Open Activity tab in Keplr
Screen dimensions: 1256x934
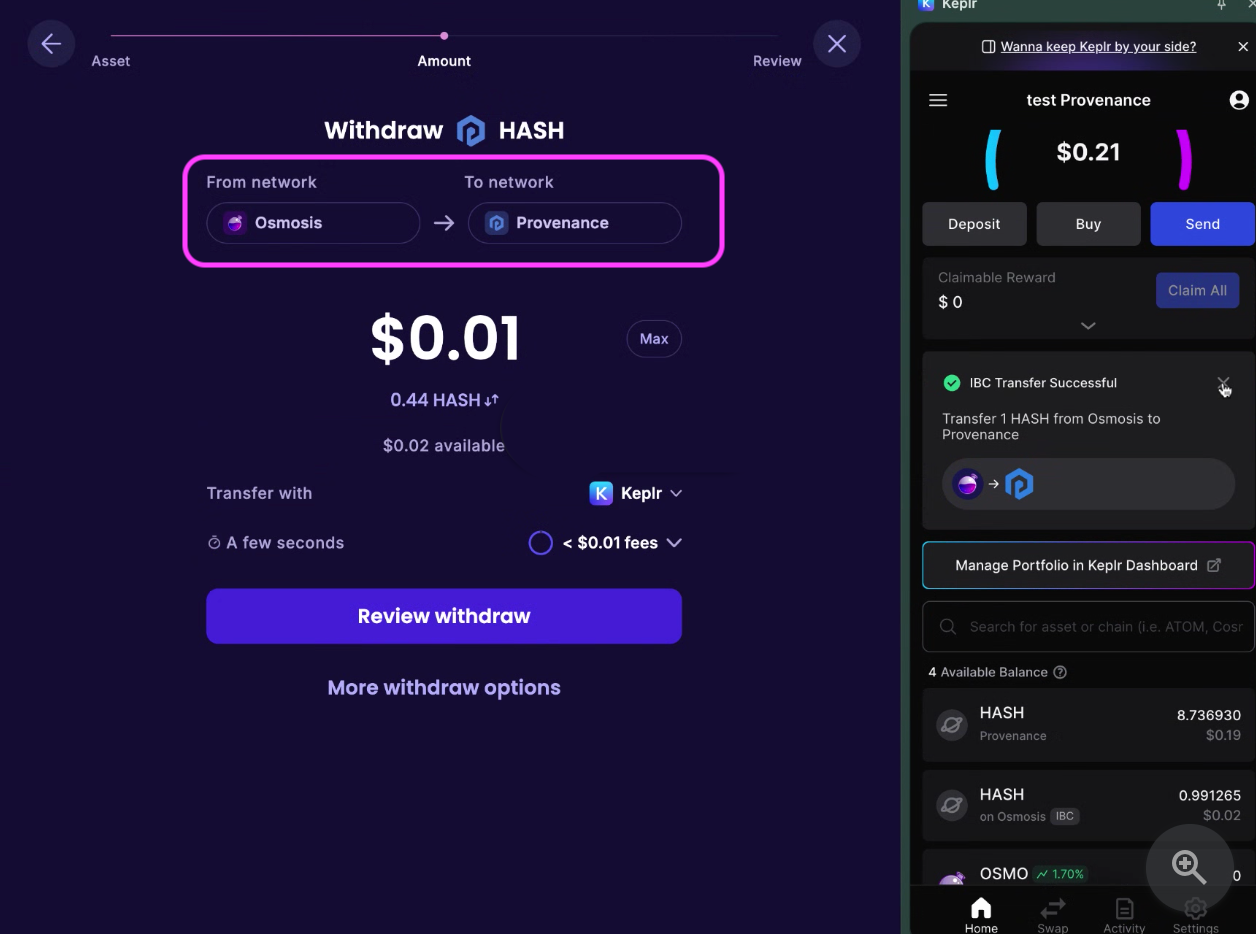click(x=1124, y=915)
